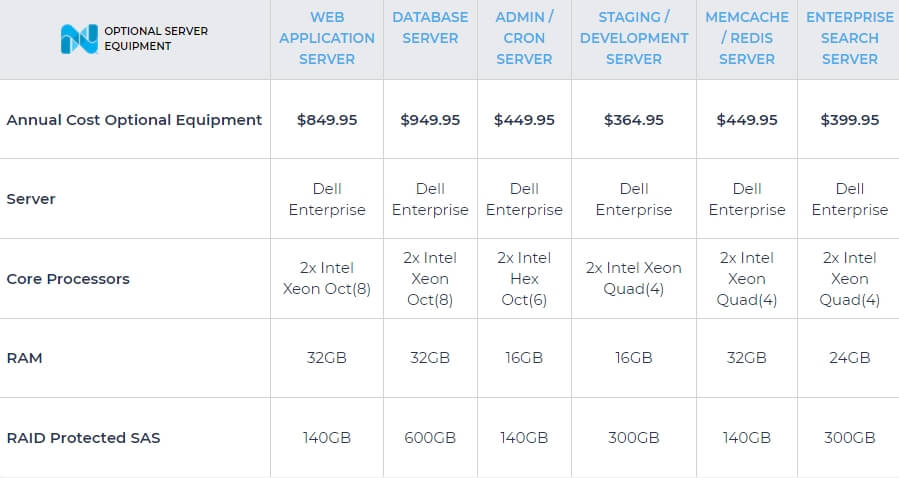Click the Server row label
Screen dimensions: 899x478
(31, 199)
